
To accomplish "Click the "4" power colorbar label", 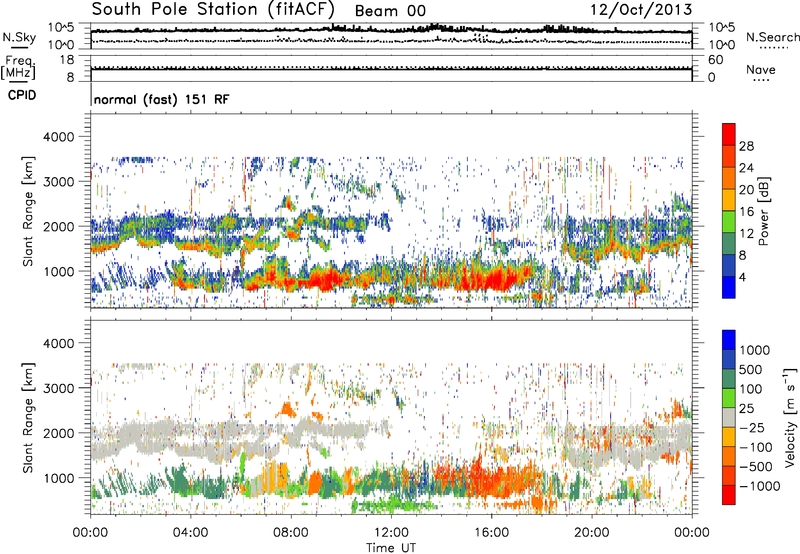I will tap(742, 277).
